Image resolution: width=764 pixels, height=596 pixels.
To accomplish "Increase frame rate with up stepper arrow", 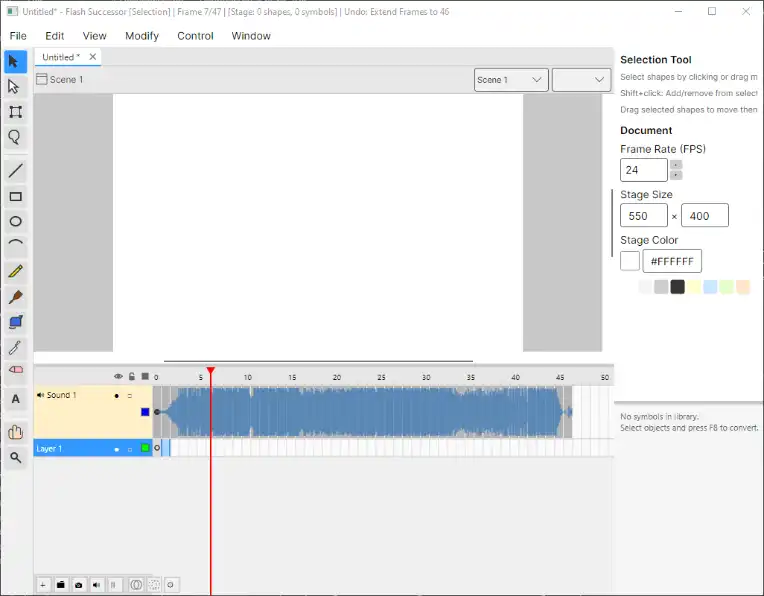I will pyautogui.click(x=676, y=165).
